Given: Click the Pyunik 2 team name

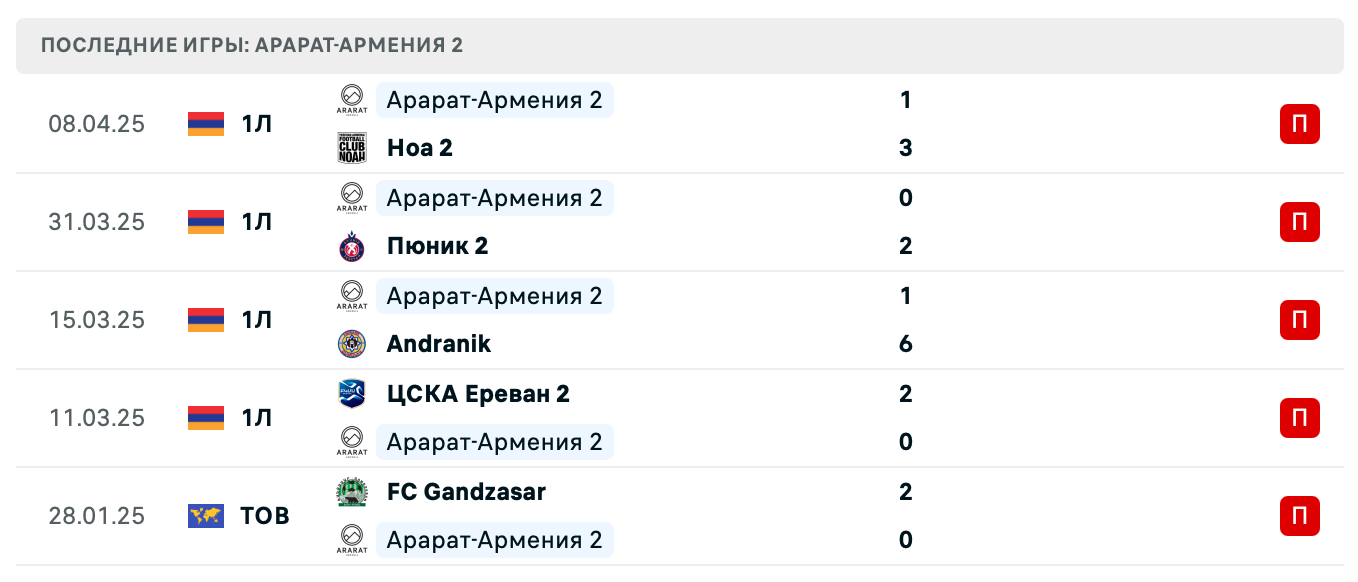Looking at the screenshot, I should (437, 245).
